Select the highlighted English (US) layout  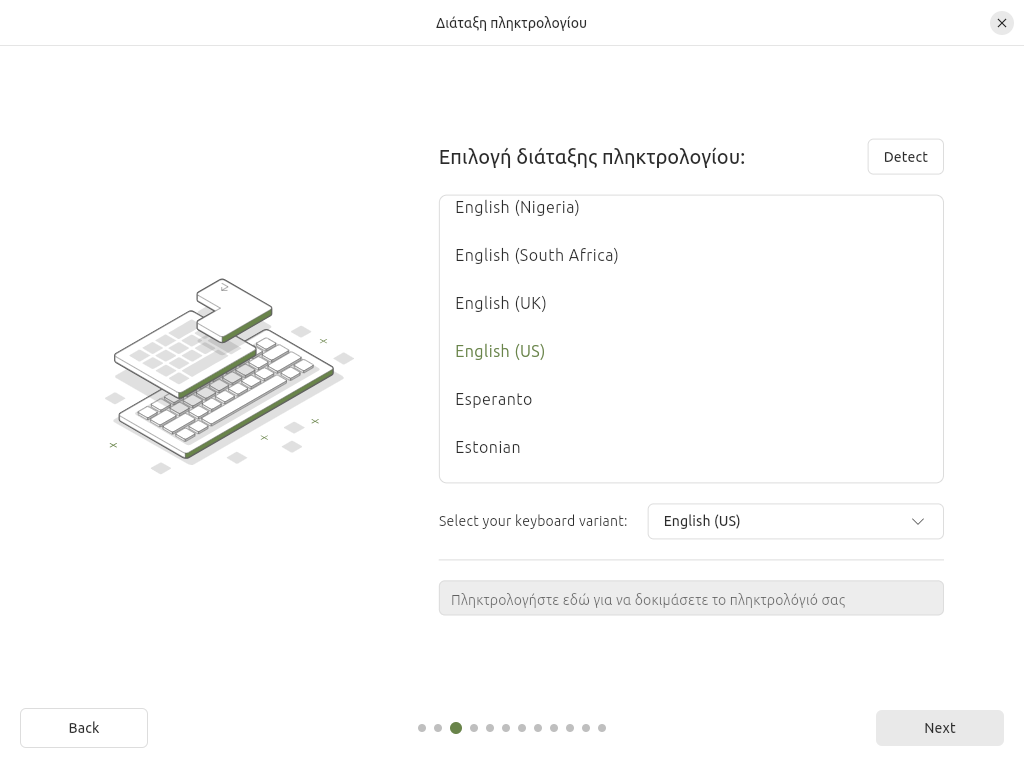[x=500, y=351]
